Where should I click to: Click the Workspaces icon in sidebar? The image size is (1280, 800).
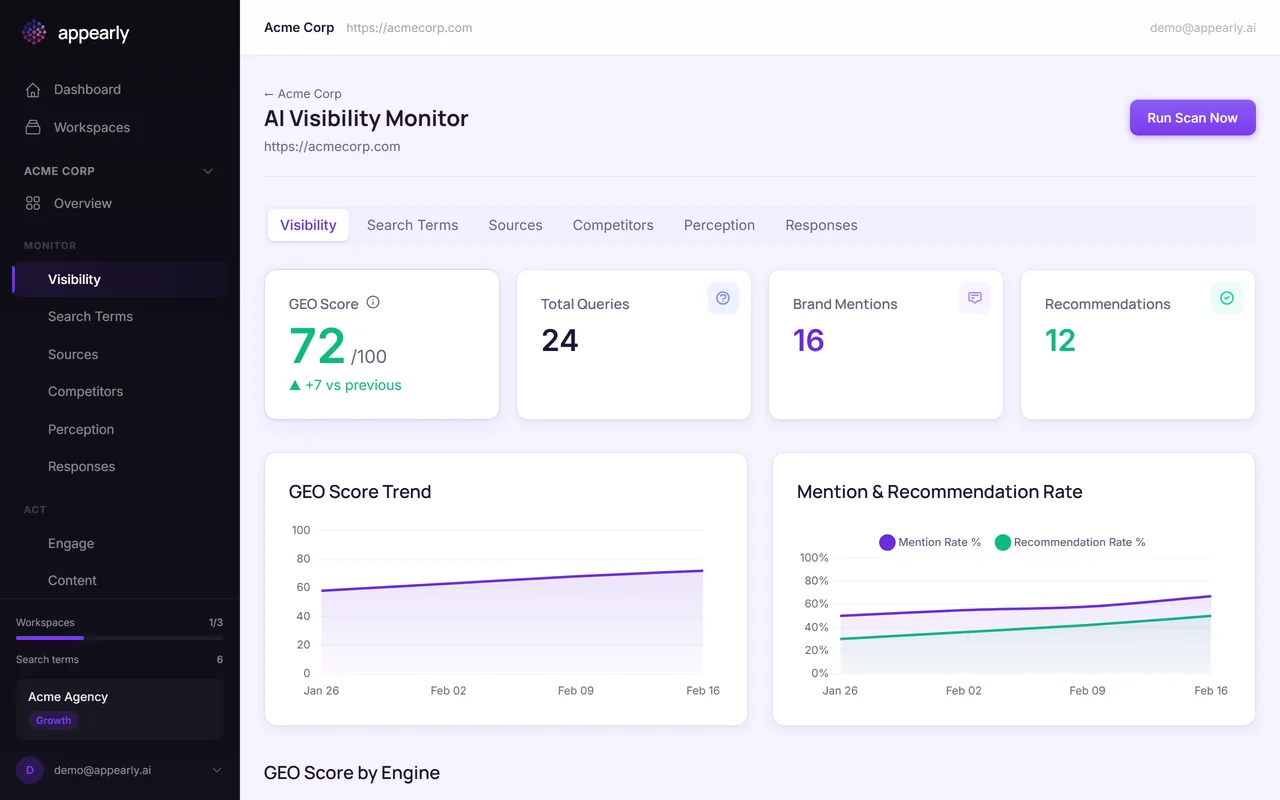click(33, 128)
